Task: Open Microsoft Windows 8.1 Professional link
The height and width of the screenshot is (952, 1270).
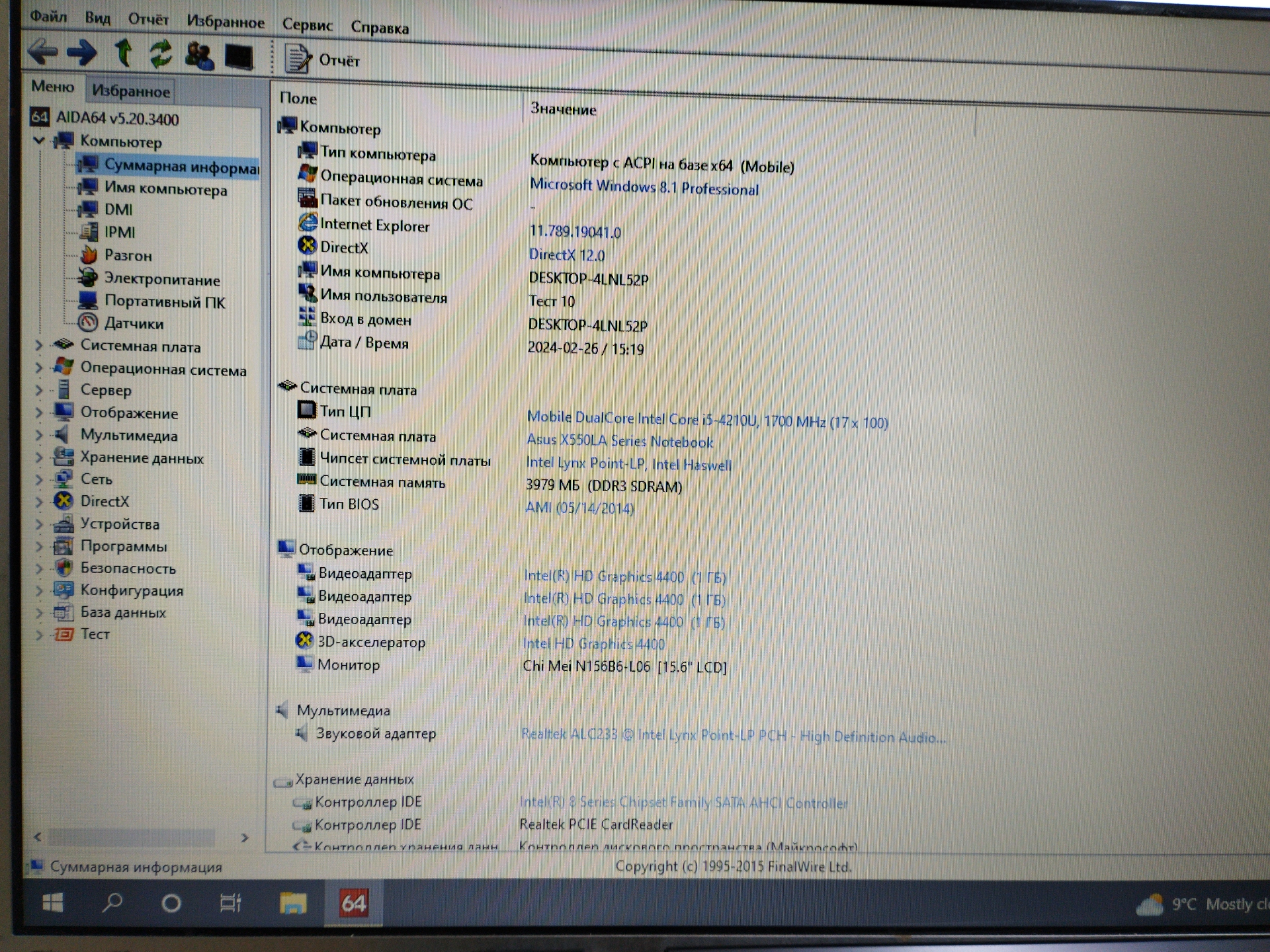Action: 644,186
